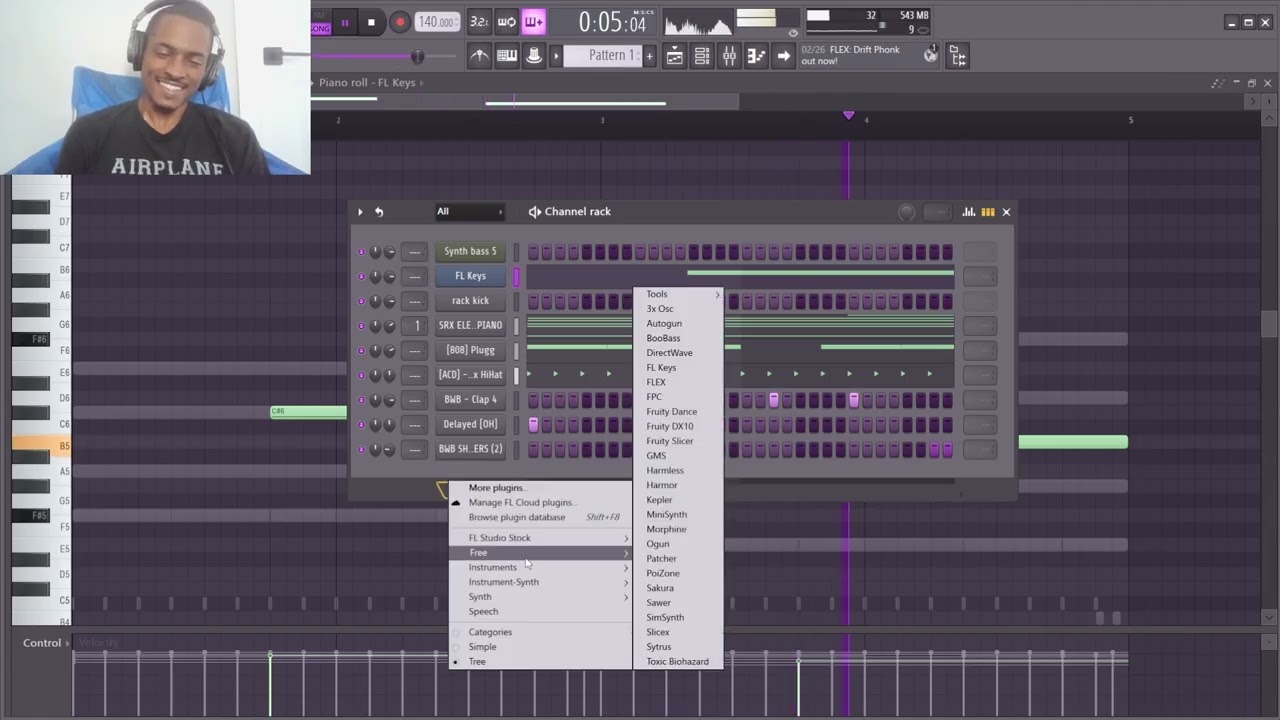Mute the [808] Plugg channel
The image size is (1280, 720).
(x=361, y=350)
